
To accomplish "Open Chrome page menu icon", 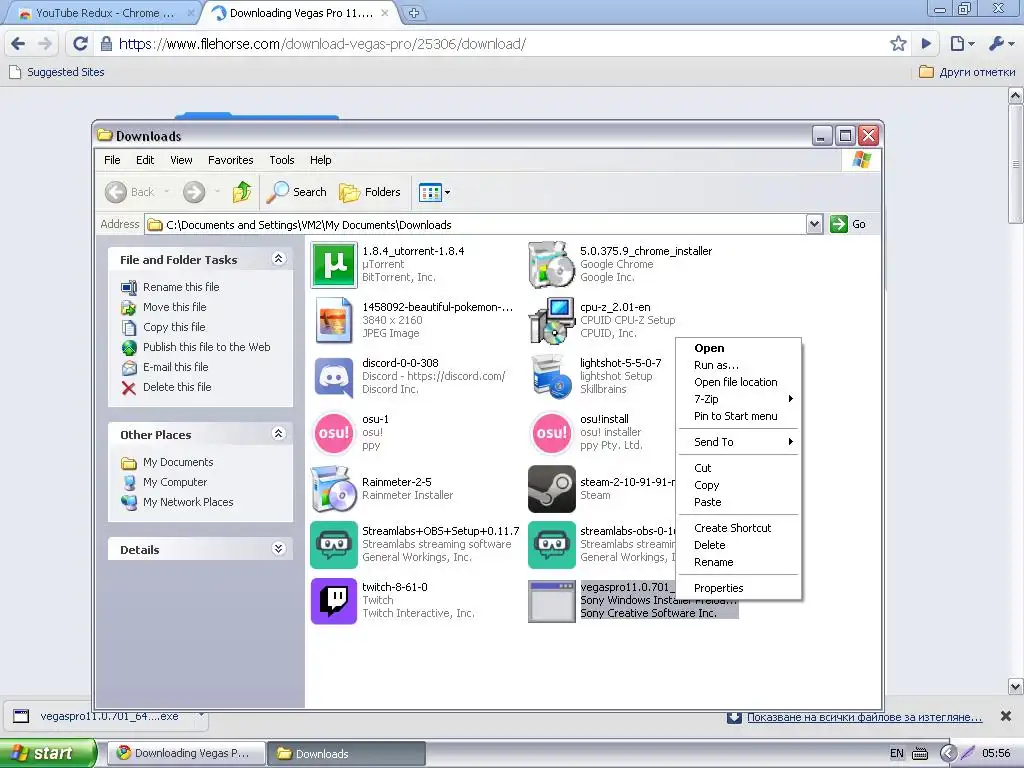I will click(x=962, y=44).
